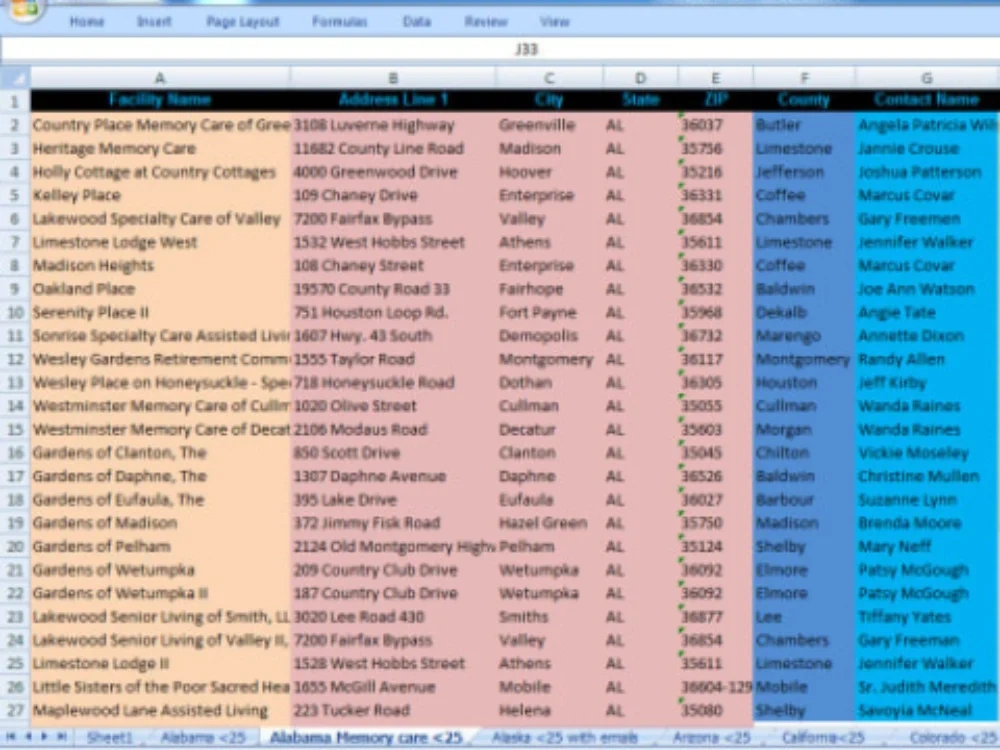Click the Contact Name header cell
The height and width of the screenshot is (750, 1000).
point(927,99)
